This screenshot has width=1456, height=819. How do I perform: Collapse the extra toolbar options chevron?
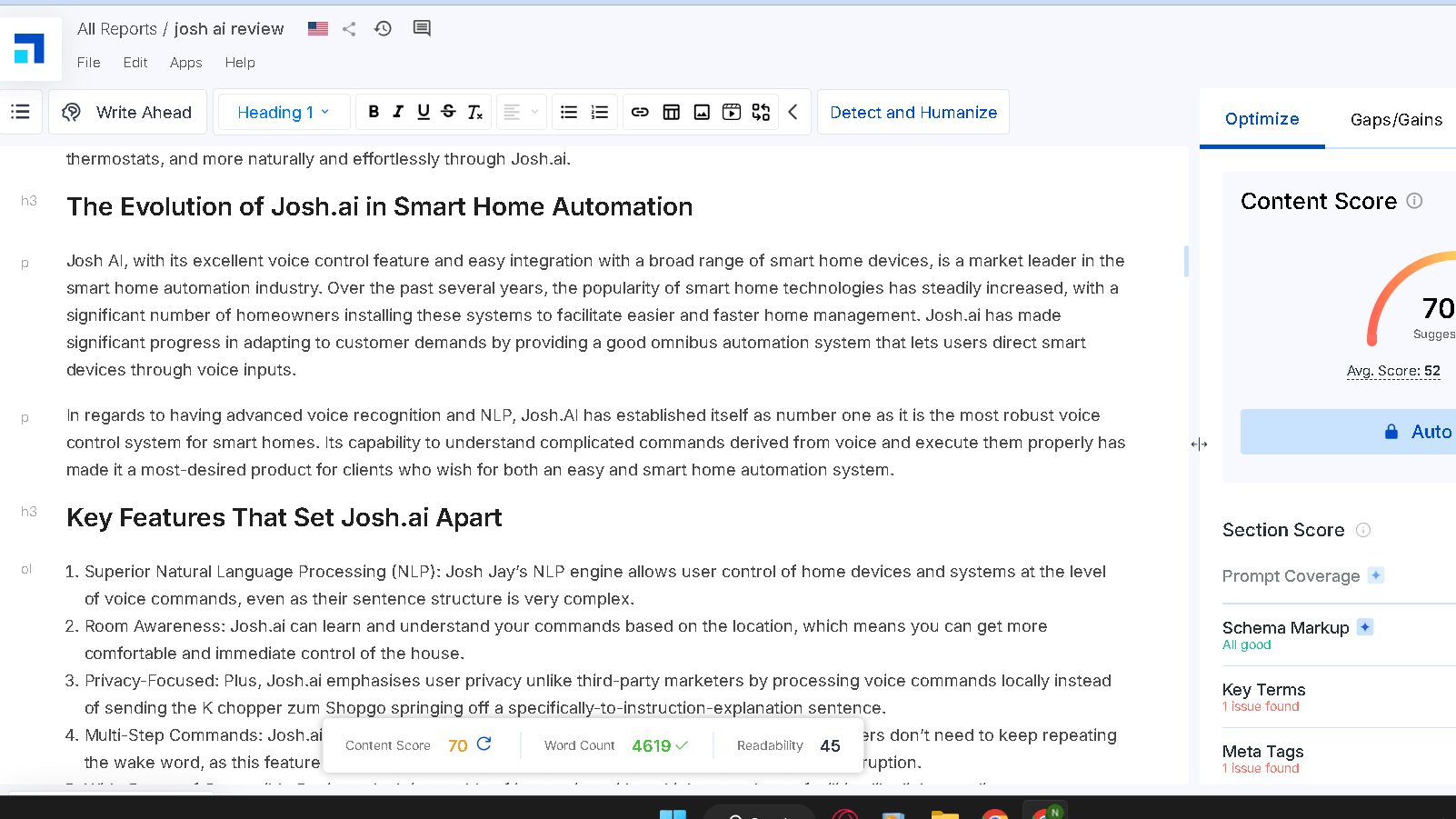(793, 112)
